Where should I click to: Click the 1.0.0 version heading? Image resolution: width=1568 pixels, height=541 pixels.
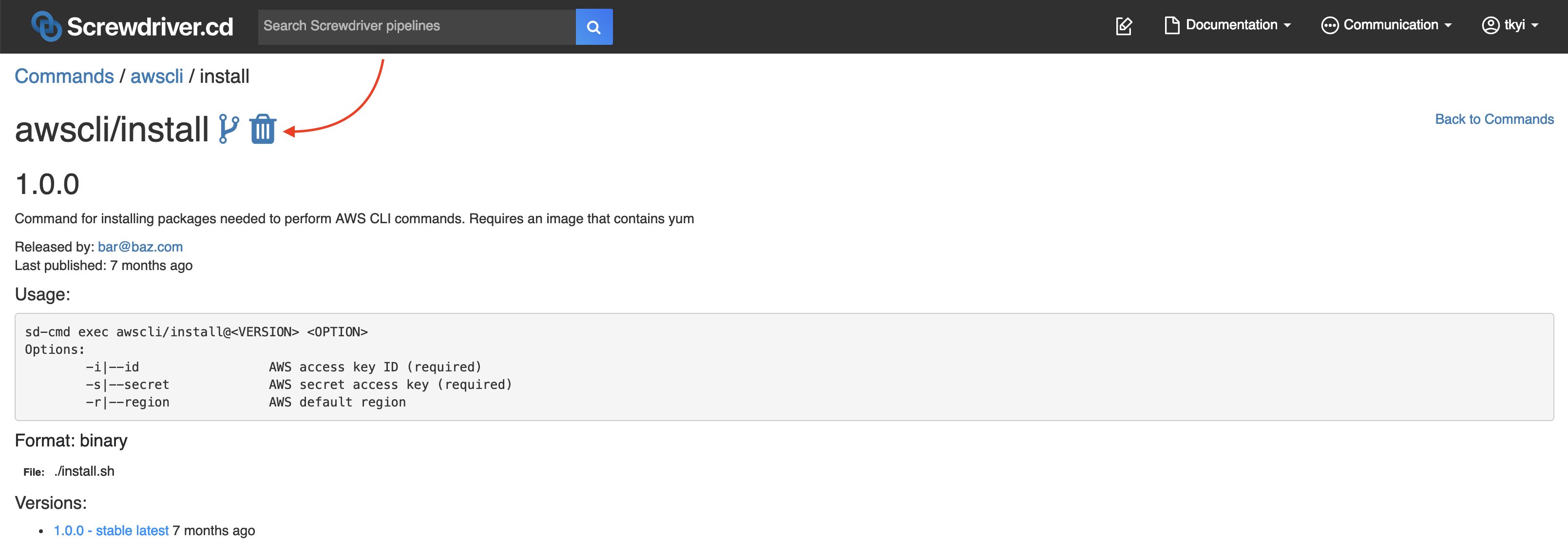click(x=47, y=184)
